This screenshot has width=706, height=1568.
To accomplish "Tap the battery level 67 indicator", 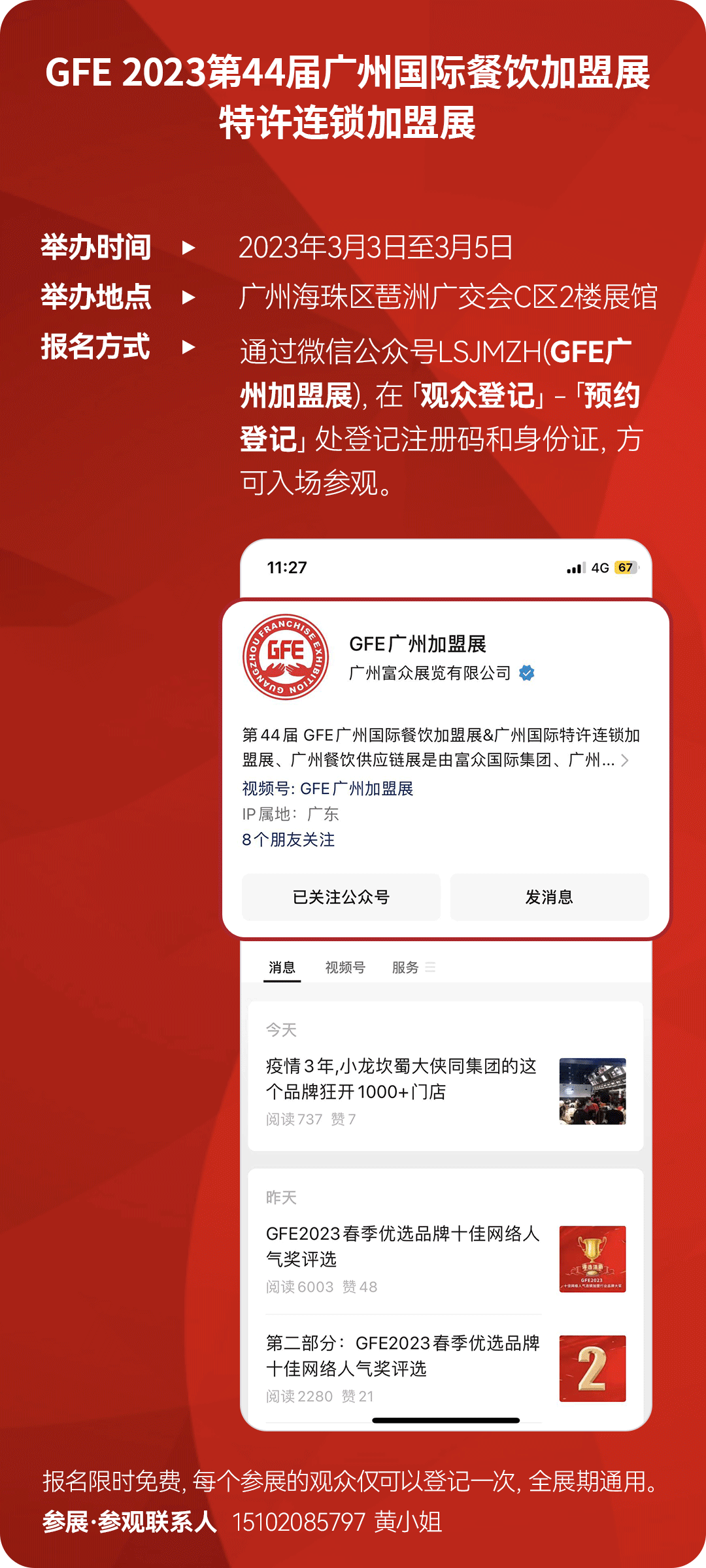I will point(626,567).
